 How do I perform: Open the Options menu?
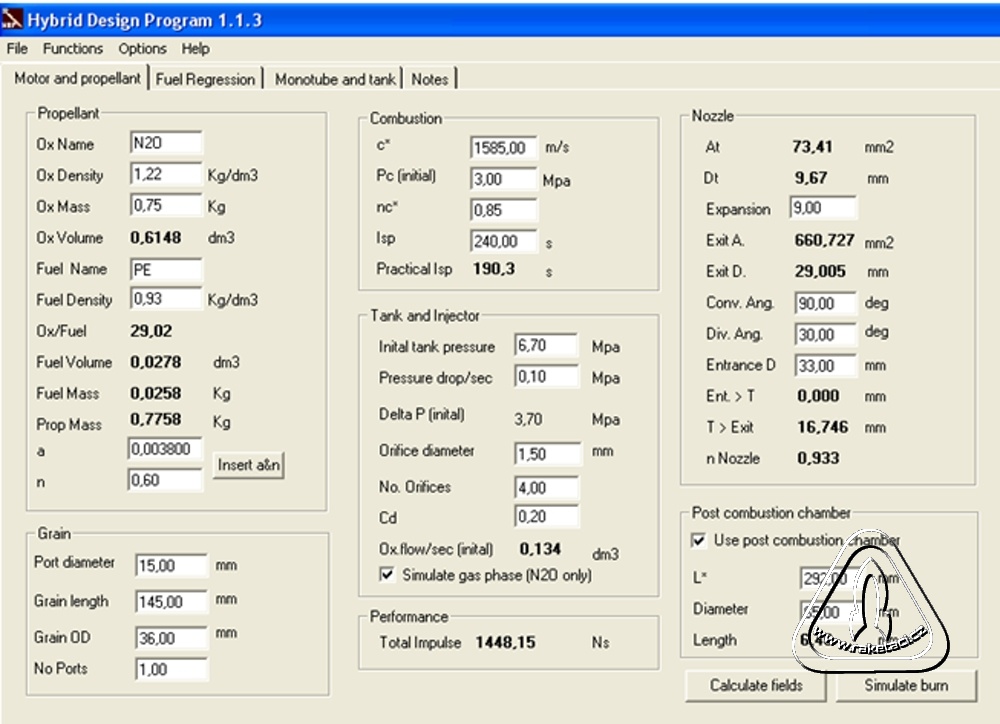click(142, 48)
